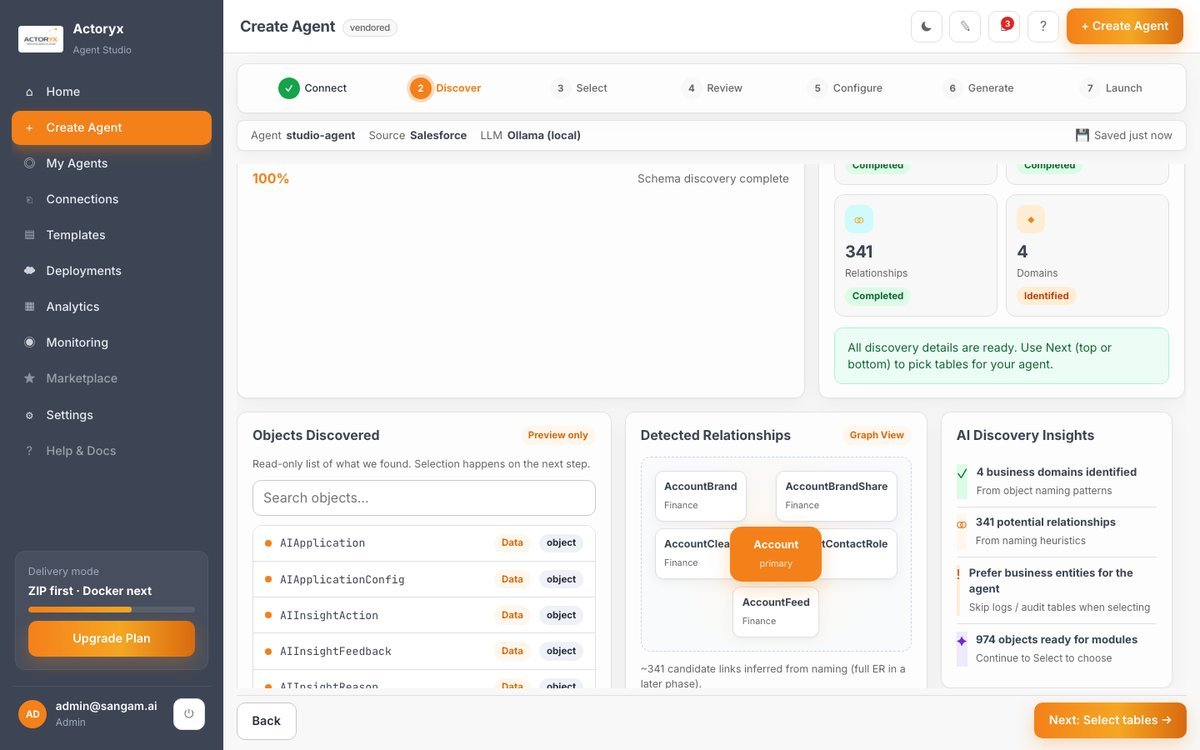Go to Generate step 6
1200x750 pixels.
tap(978, 88)
